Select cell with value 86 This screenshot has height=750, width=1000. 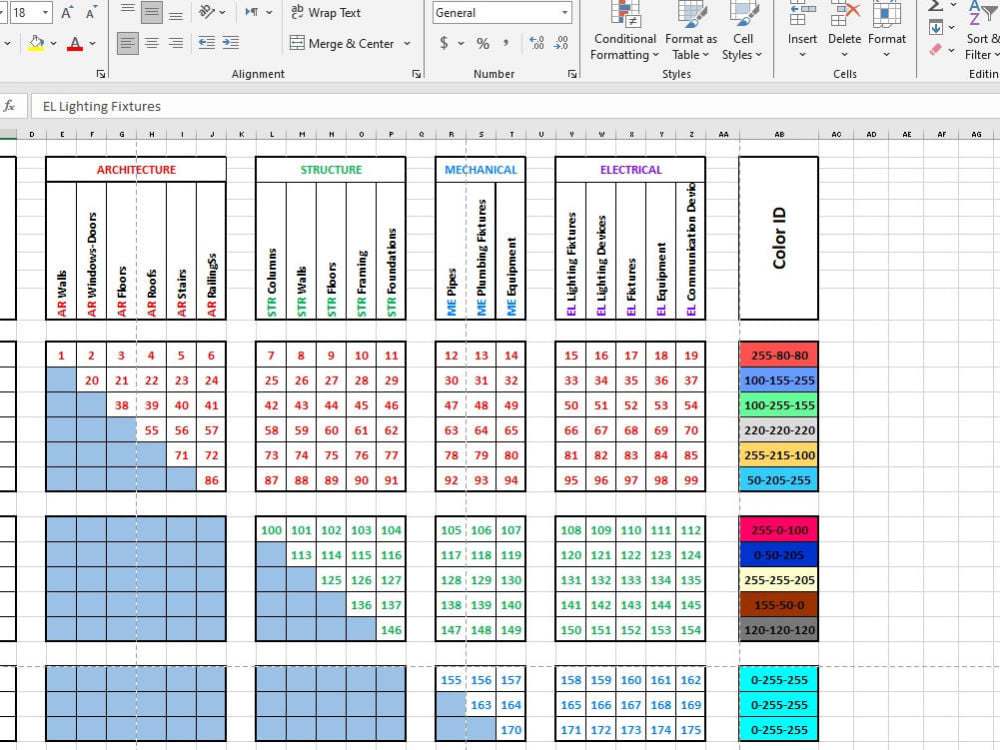[211, 480]
